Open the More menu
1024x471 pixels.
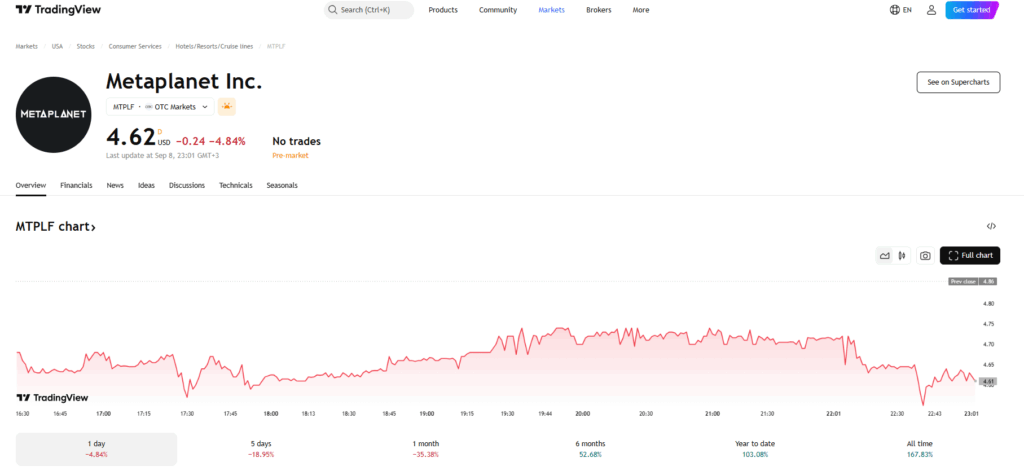[641, 10]
